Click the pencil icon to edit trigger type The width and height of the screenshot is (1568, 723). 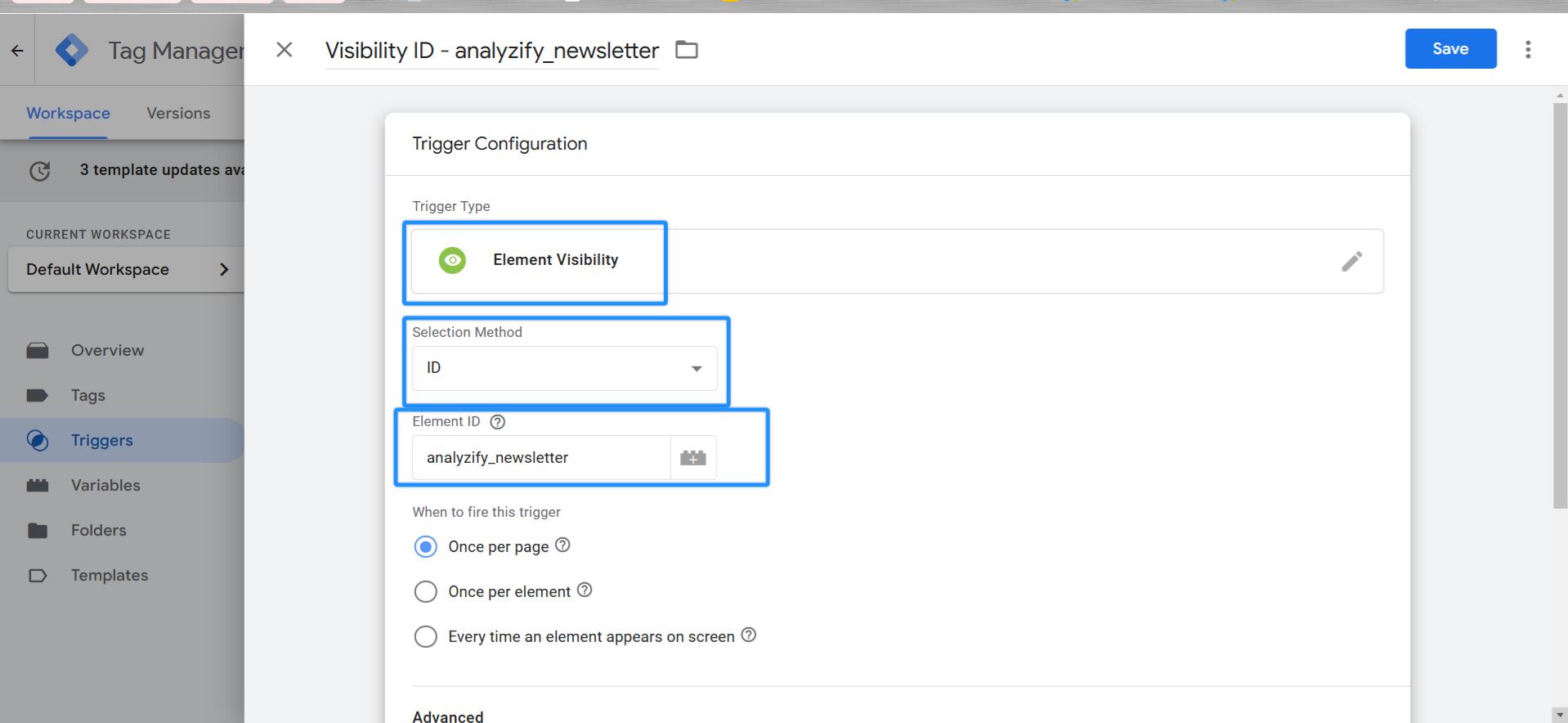tap(1352, 261)
